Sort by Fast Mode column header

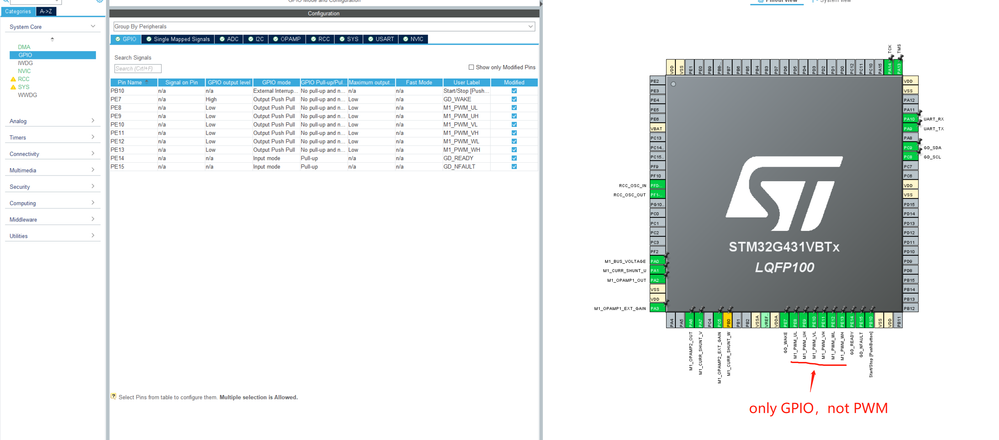coord(419,83)
